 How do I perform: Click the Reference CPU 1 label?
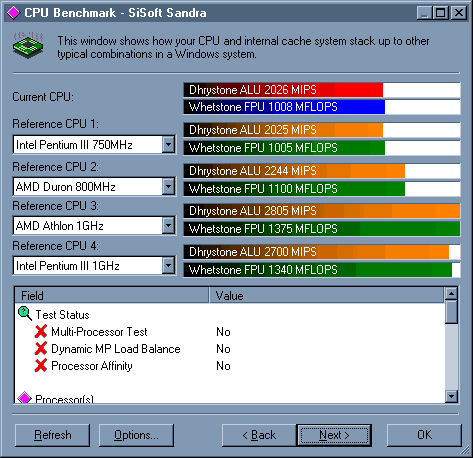[55, 124]
